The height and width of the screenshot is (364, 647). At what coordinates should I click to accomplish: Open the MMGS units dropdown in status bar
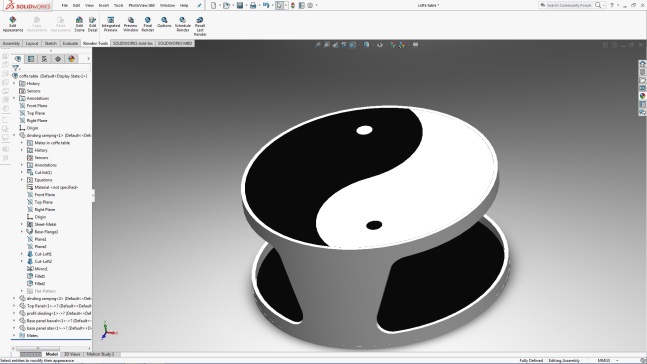617,360
